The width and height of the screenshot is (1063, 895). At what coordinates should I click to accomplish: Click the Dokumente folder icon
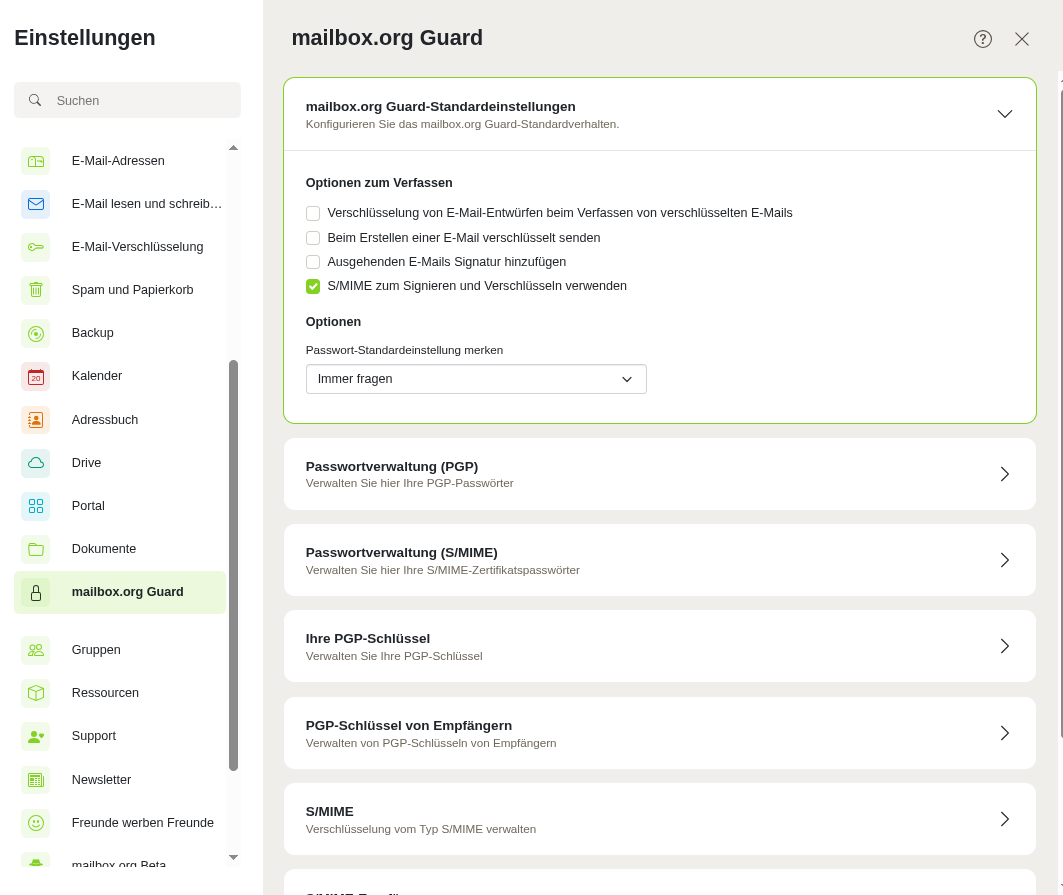(x=36, y=549)
